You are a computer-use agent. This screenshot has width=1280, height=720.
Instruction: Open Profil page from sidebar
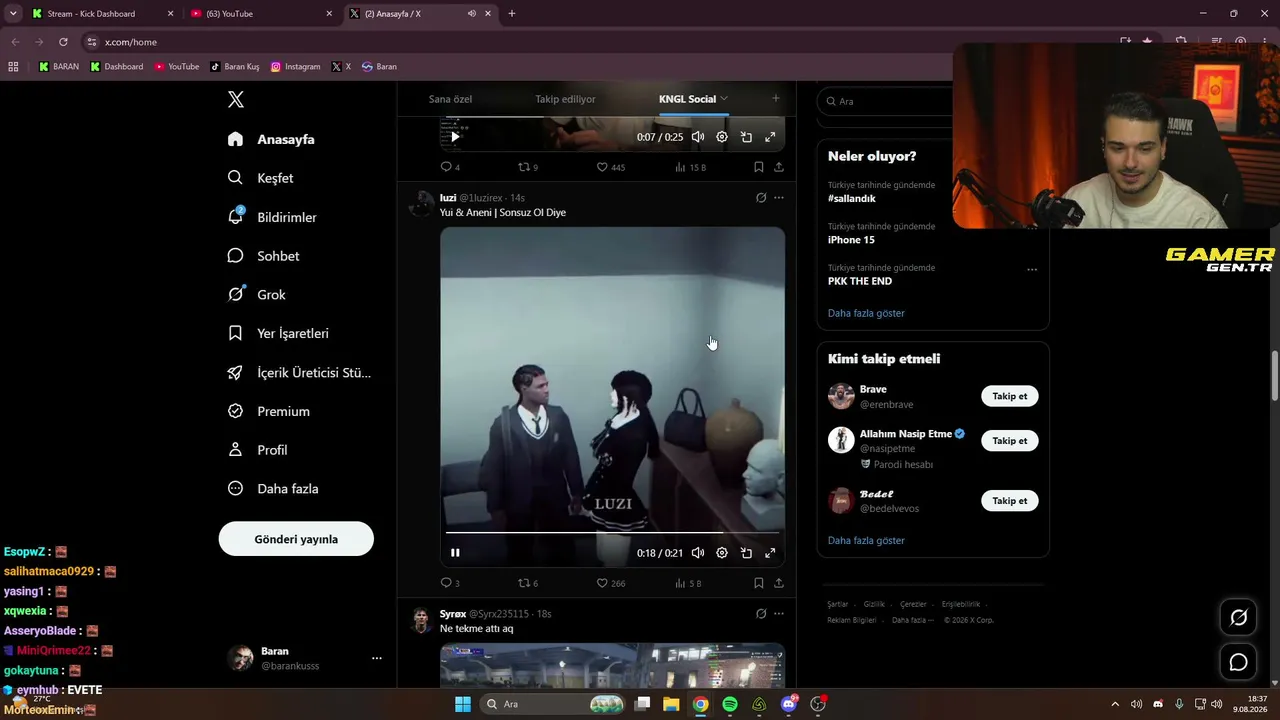click(x=258, y=450)
